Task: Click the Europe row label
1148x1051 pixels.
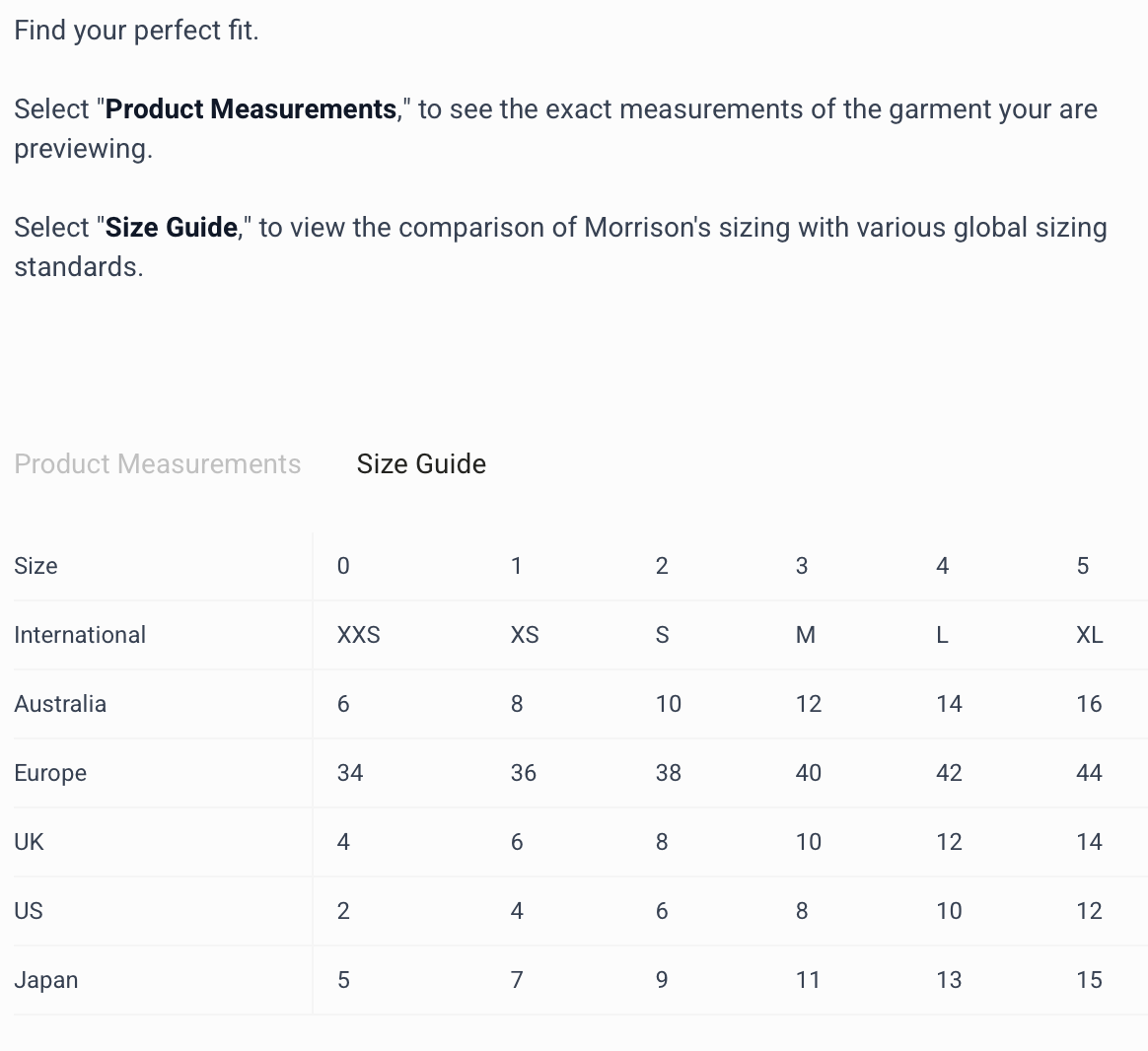Action: click(50, 773)
